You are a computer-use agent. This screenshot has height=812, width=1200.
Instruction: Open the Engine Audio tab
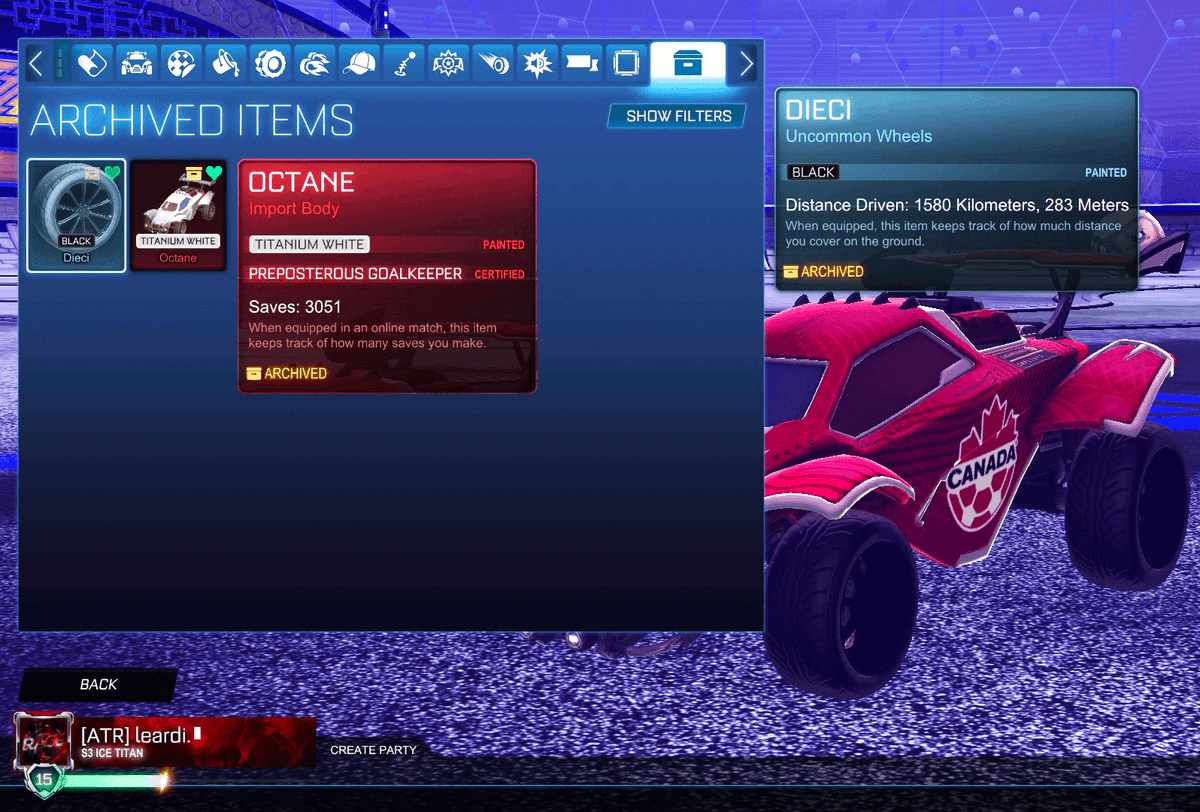coord(537,63)
